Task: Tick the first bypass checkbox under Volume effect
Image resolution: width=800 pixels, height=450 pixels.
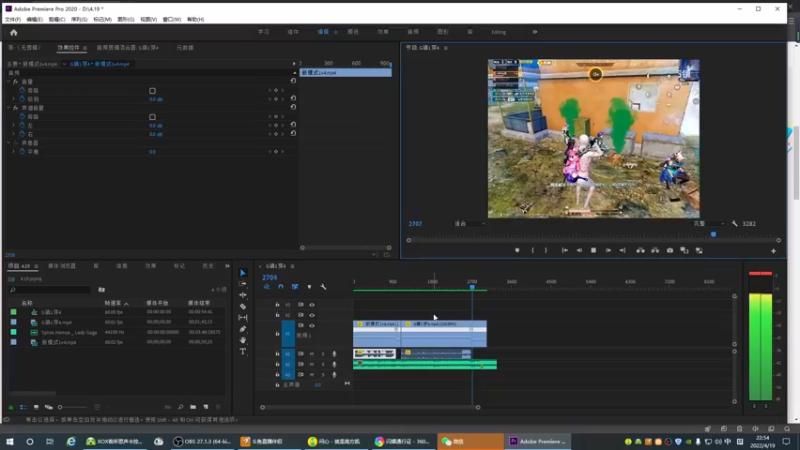Action: point(152,91)
